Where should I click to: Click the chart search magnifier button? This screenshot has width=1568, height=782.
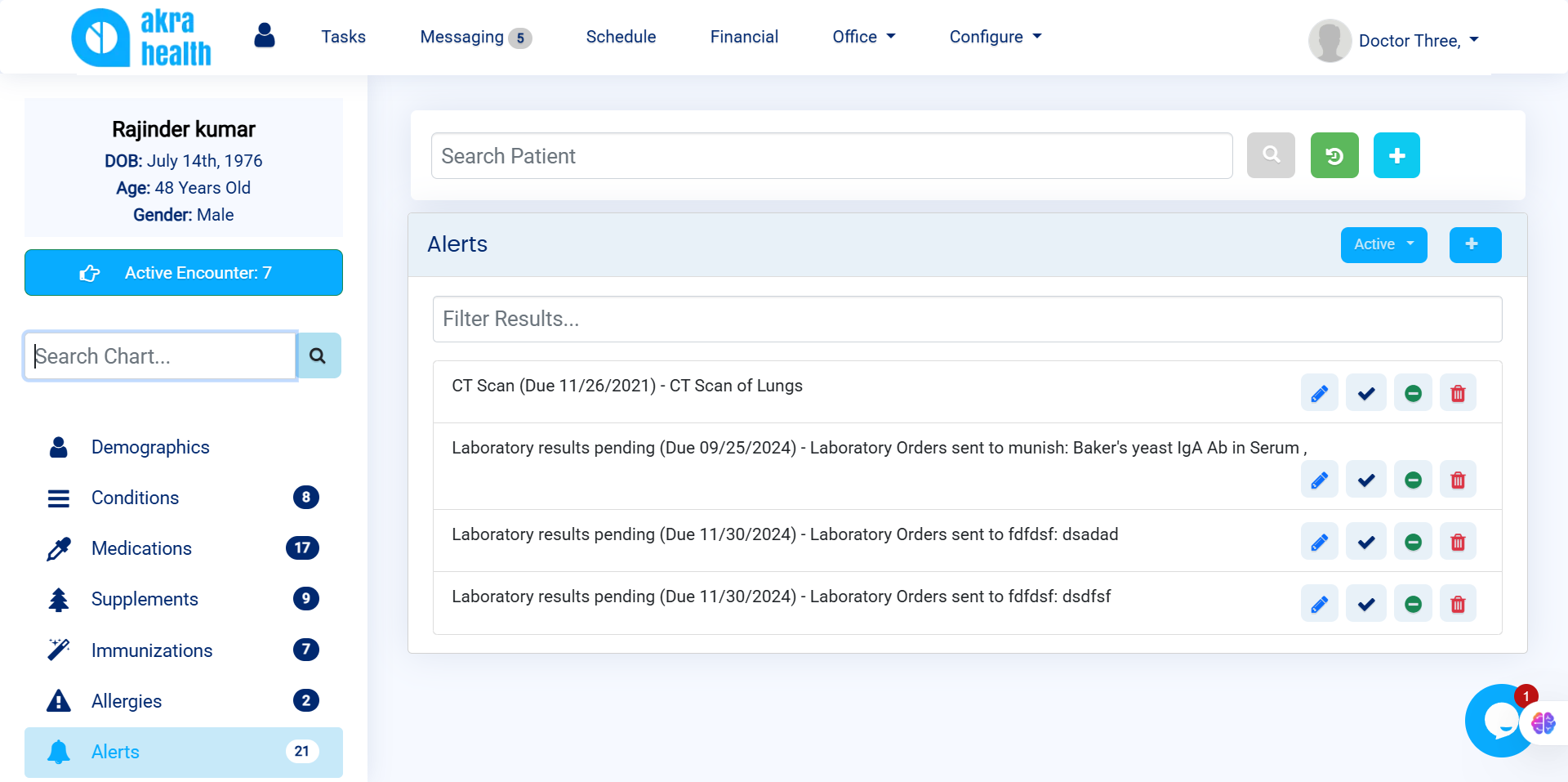(318, 355)
